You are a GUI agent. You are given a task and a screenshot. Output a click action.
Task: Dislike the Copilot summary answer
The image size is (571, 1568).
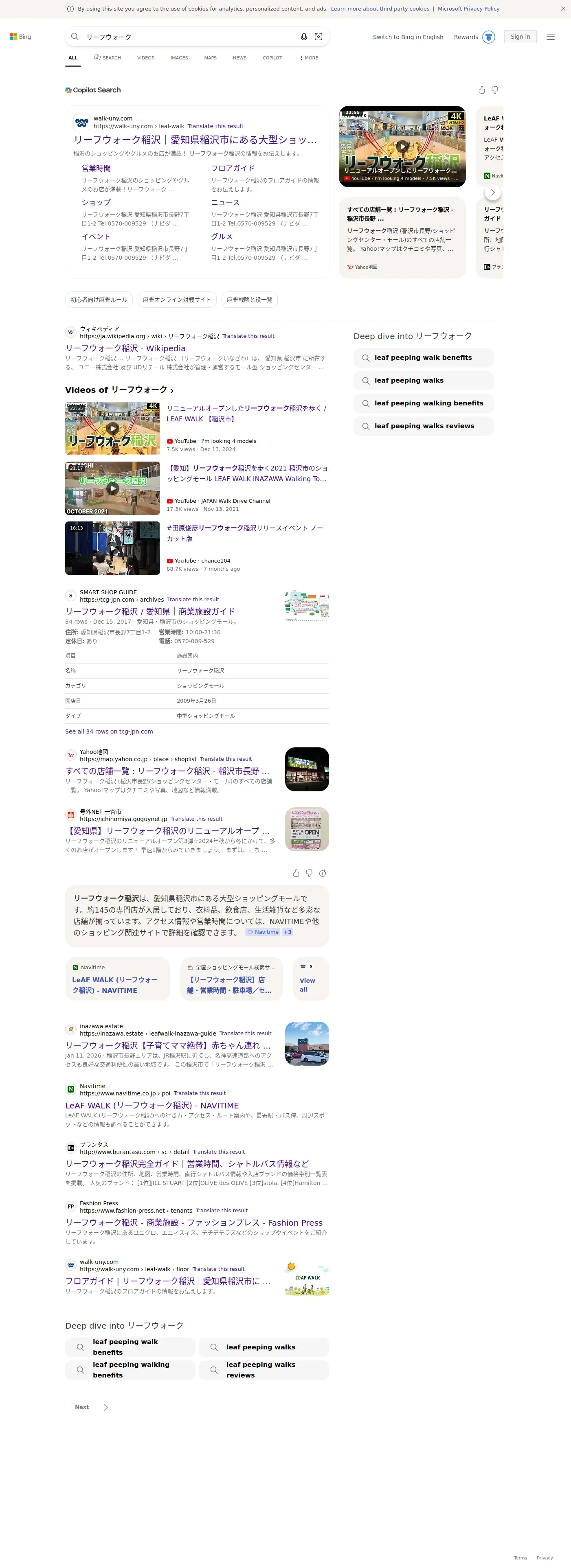tap(309, 873)
